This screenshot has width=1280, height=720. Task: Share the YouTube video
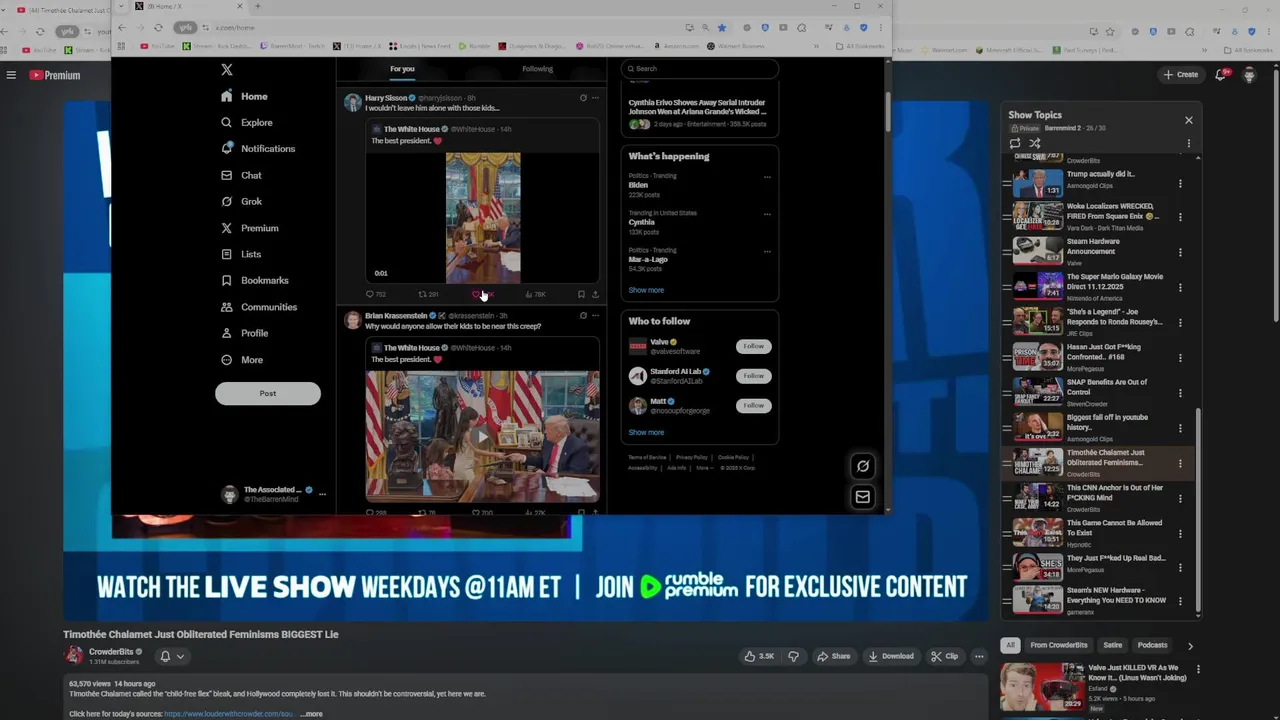833,656
